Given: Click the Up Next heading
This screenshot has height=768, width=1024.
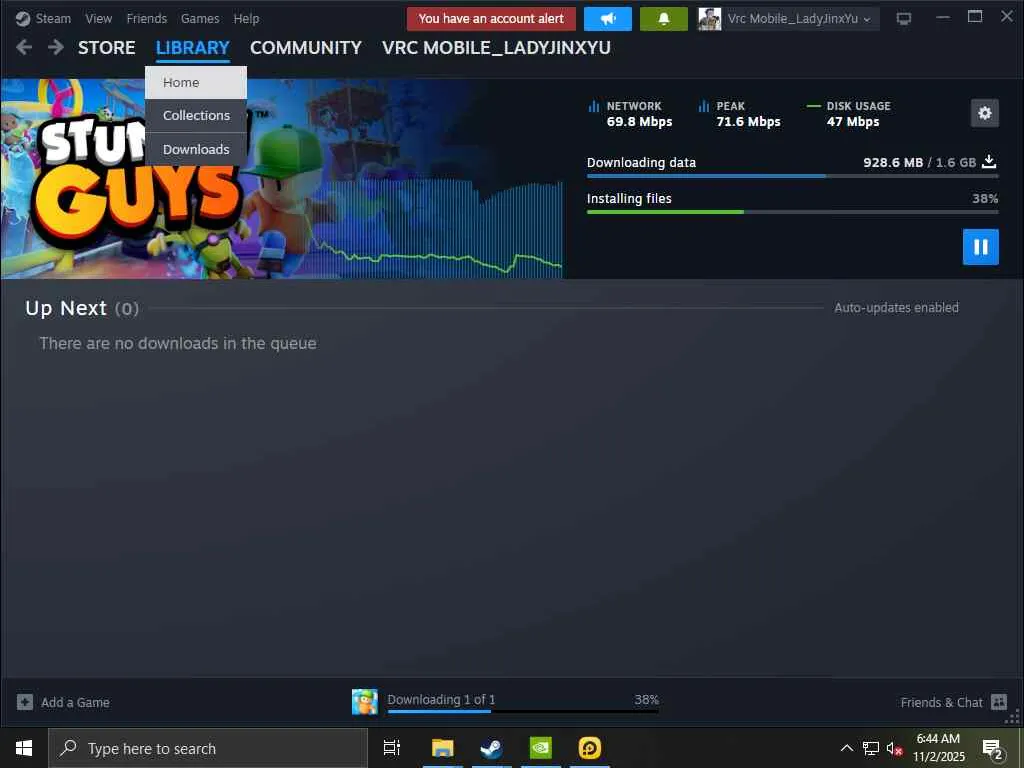Looking at the screenshot, I should 66,308.
